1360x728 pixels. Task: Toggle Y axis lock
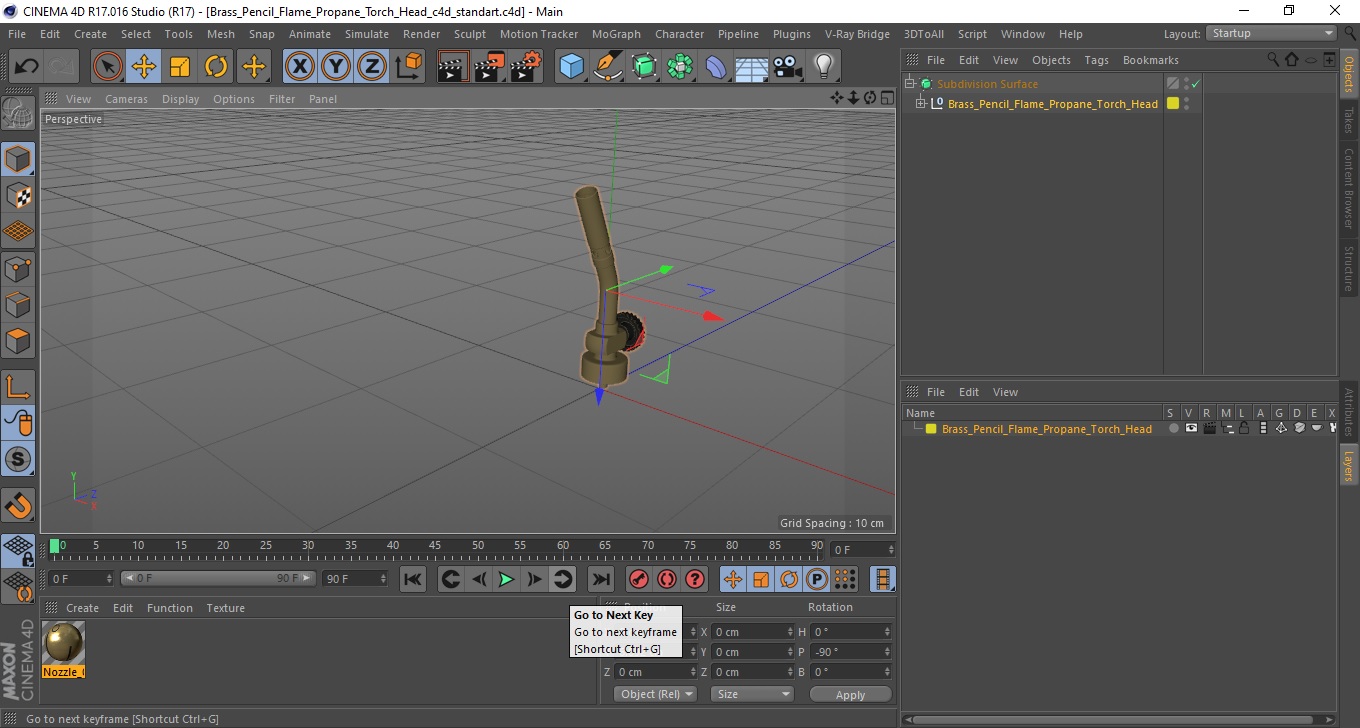coord(335,67)
